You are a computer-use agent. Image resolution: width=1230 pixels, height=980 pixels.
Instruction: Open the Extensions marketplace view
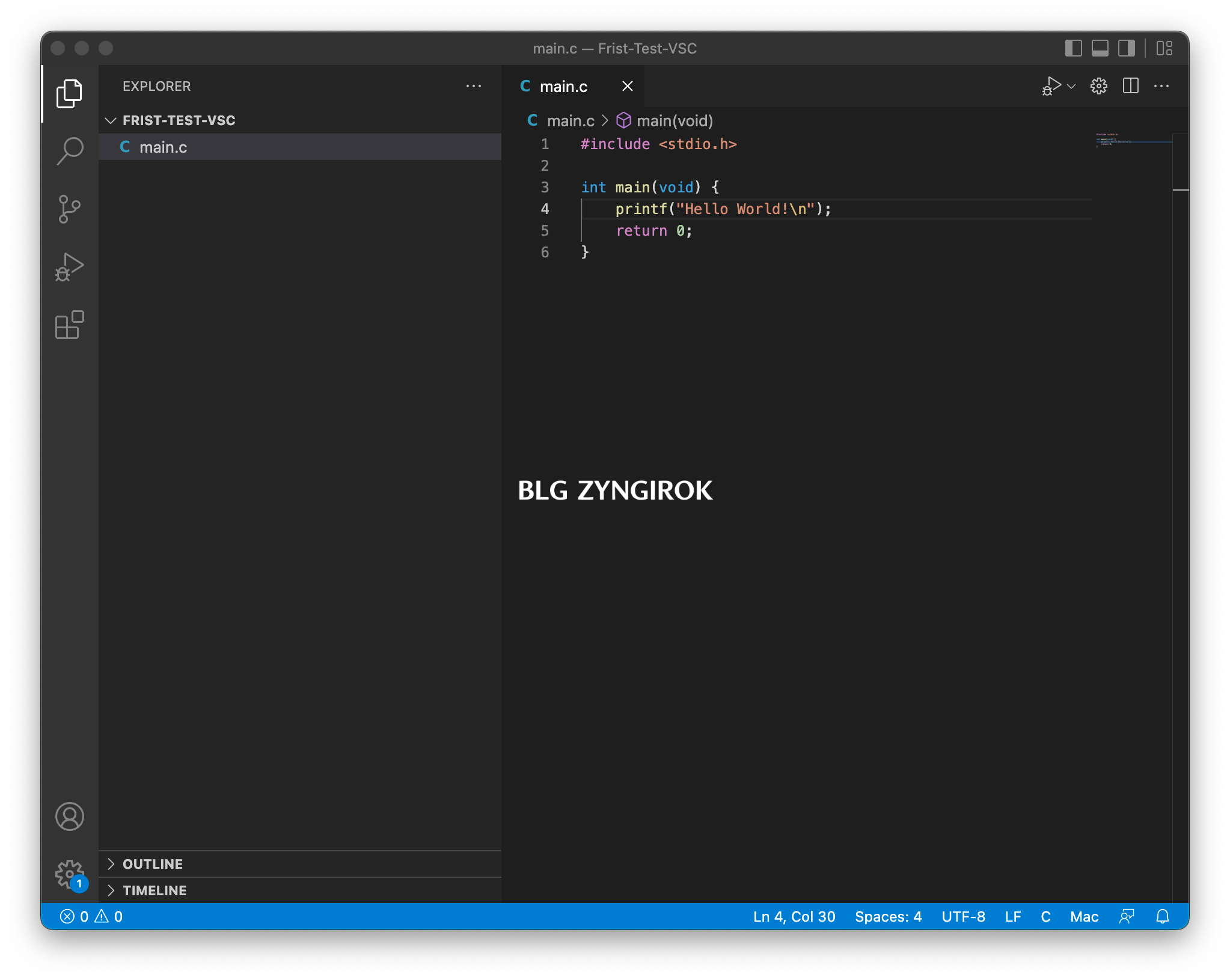70,325
